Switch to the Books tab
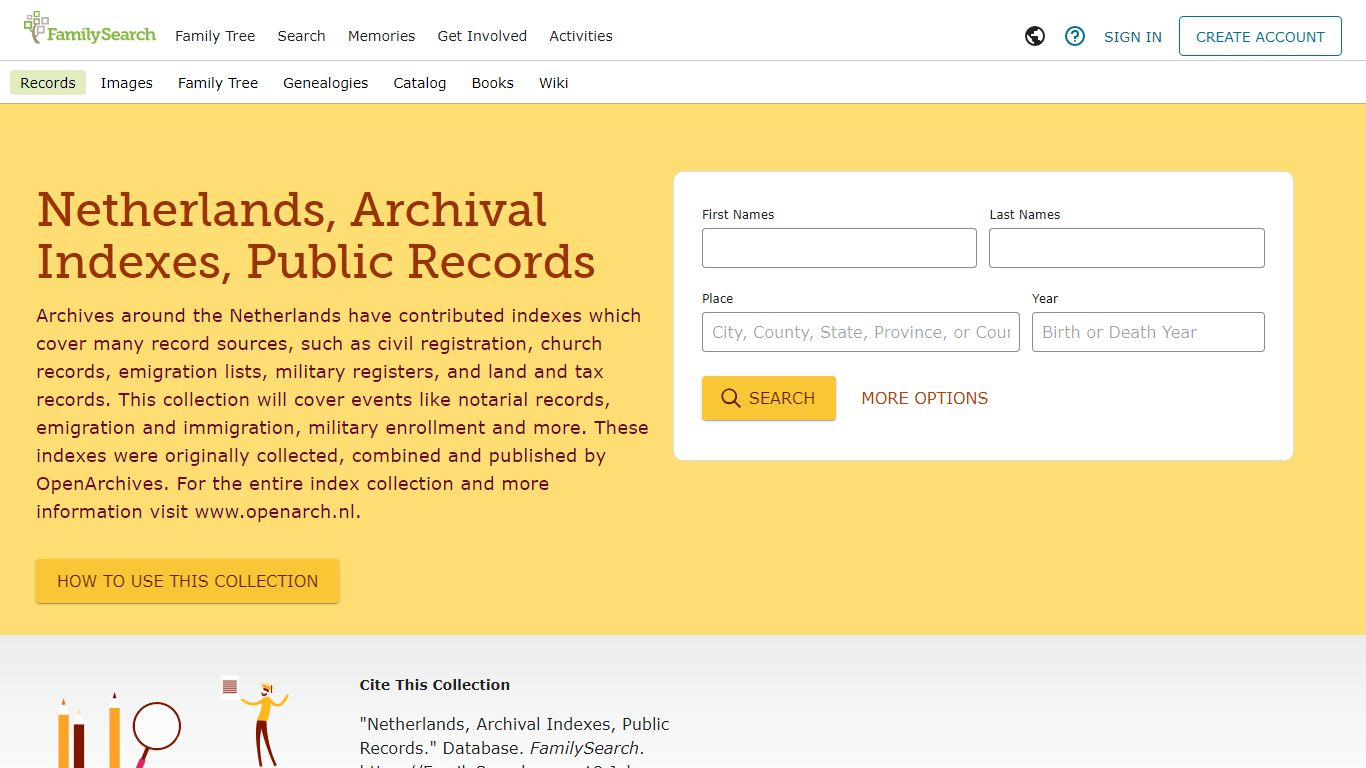Viewport: 1366px width, 768px height. click(493, 83)
